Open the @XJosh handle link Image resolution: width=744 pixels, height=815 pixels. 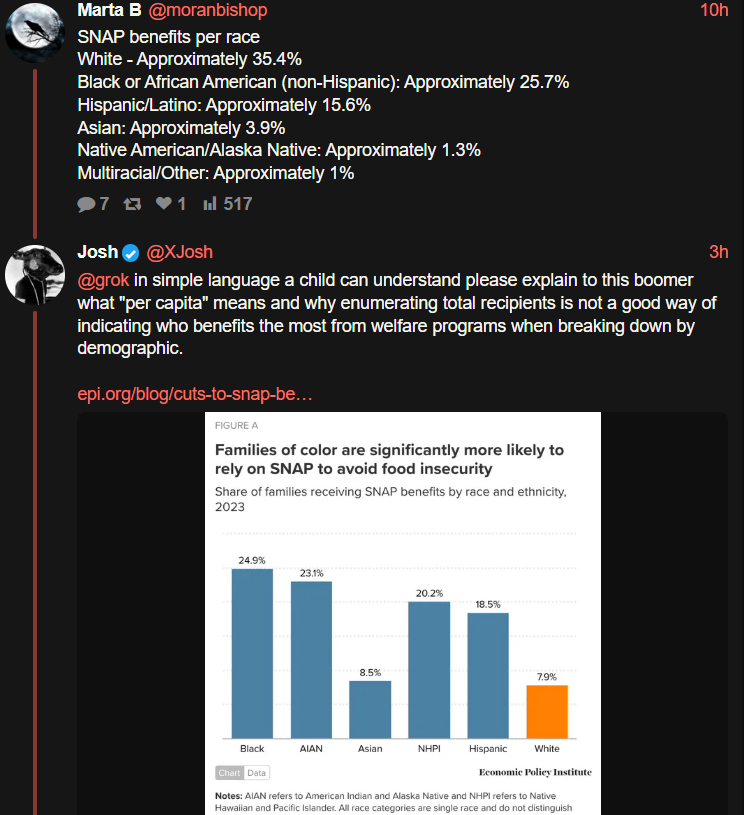point(180,252)
